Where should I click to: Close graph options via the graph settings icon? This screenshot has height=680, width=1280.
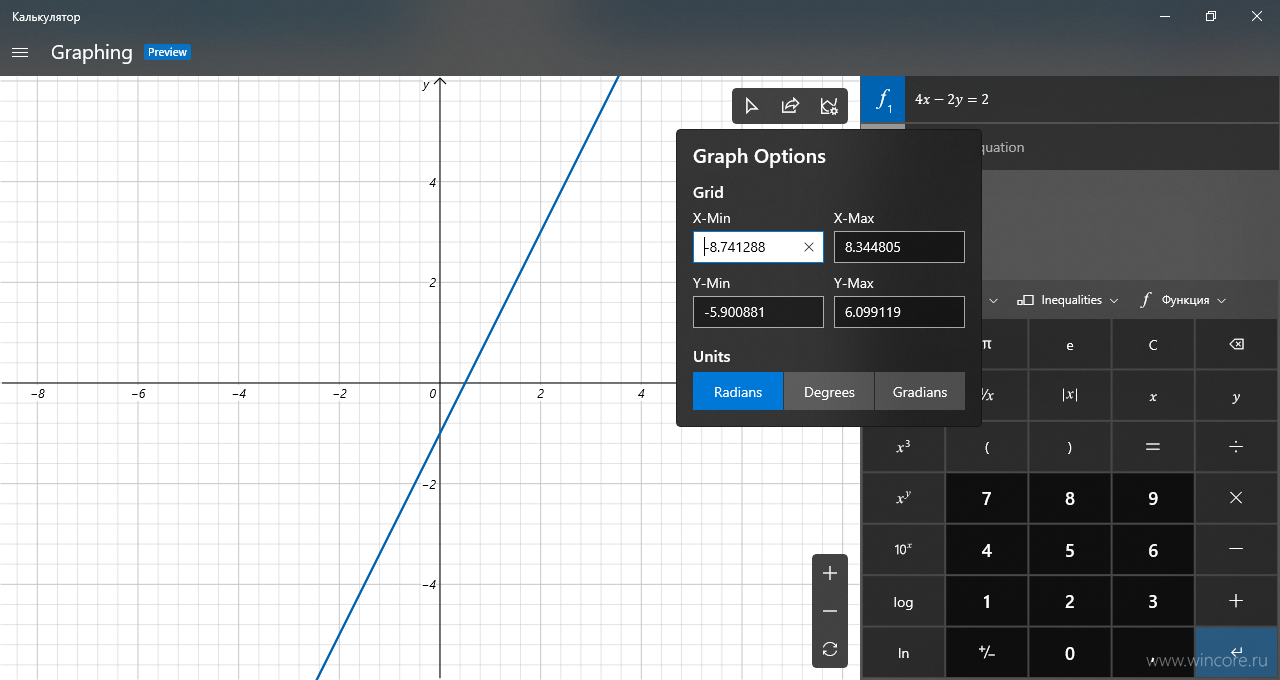tap(828, 106)
